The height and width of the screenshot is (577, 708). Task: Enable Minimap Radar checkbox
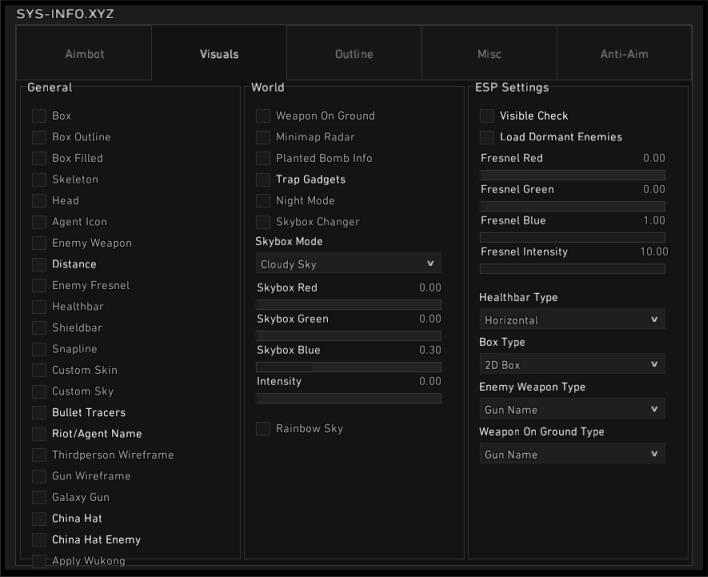[263, 138]
